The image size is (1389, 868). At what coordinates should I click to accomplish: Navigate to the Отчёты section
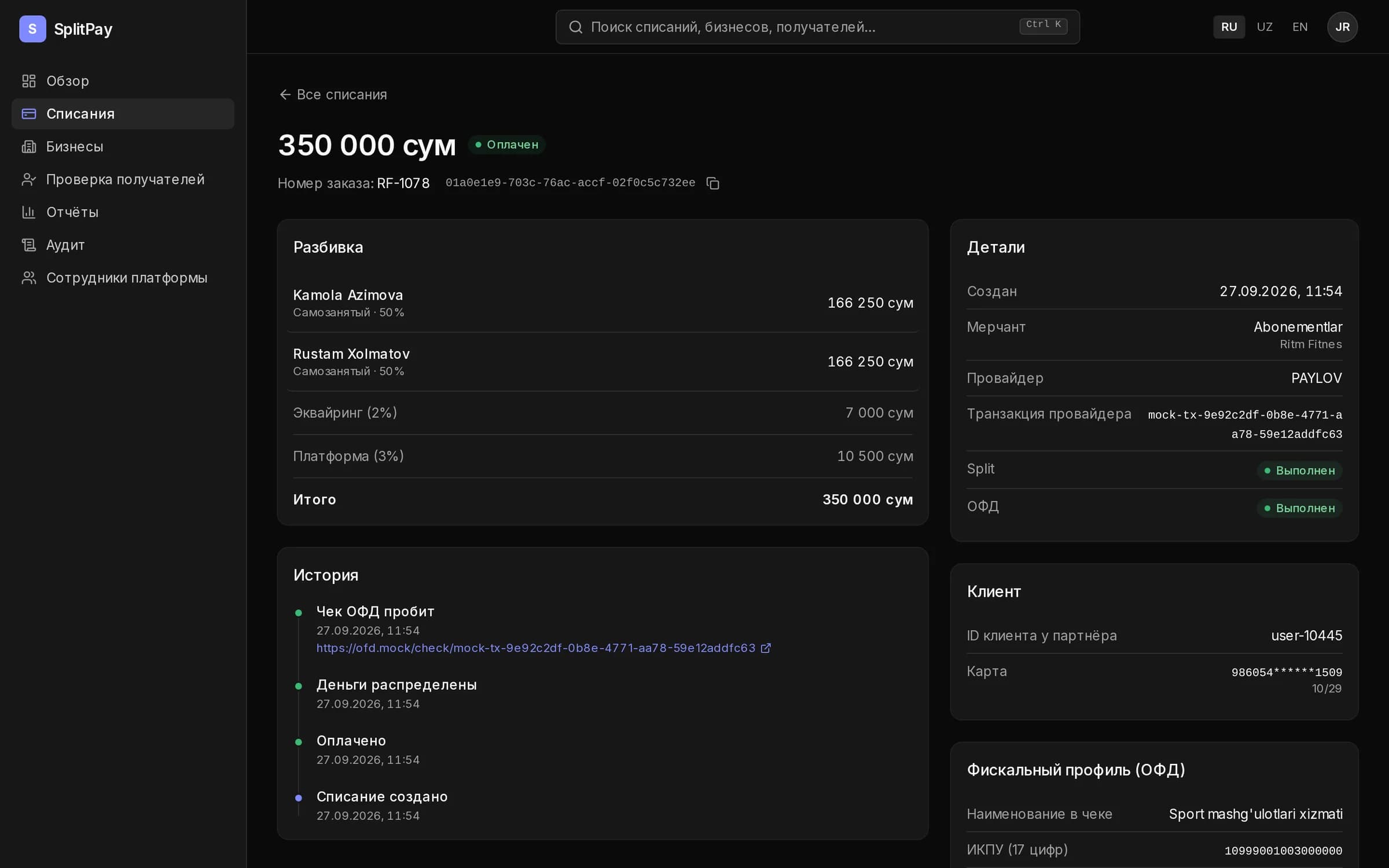(123, 212)
